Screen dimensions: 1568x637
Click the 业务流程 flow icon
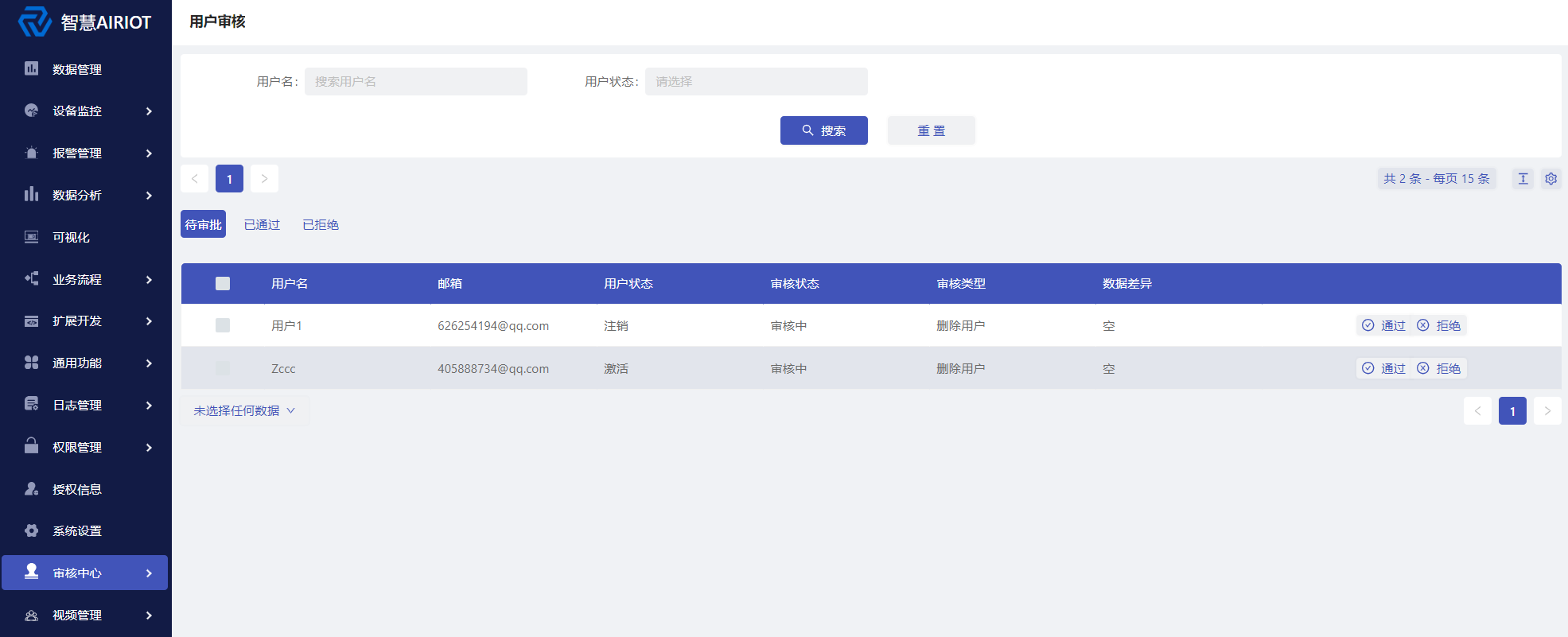31,278
